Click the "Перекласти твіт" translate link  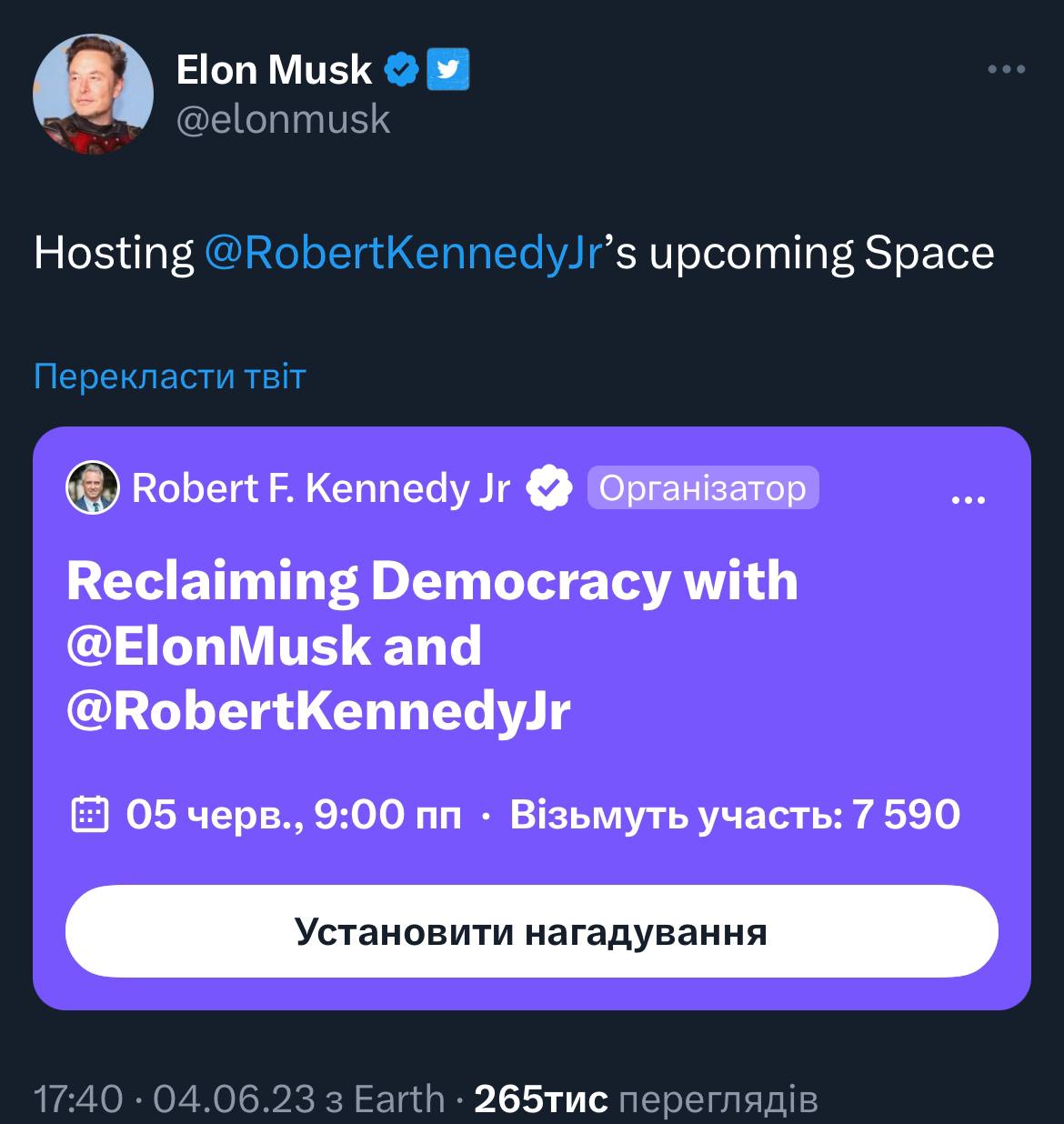[x=170, y=376]
